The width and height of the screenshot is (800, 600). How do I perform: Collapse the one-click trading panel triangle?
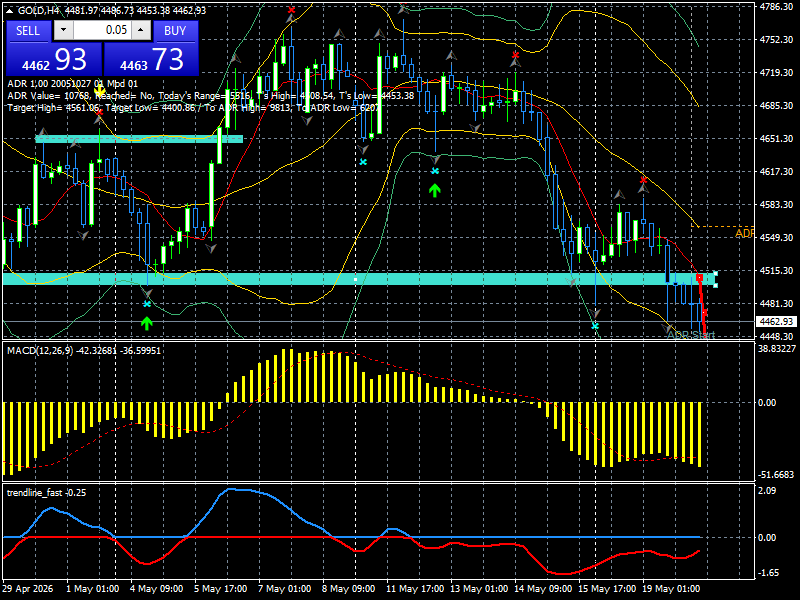(11, 11)
